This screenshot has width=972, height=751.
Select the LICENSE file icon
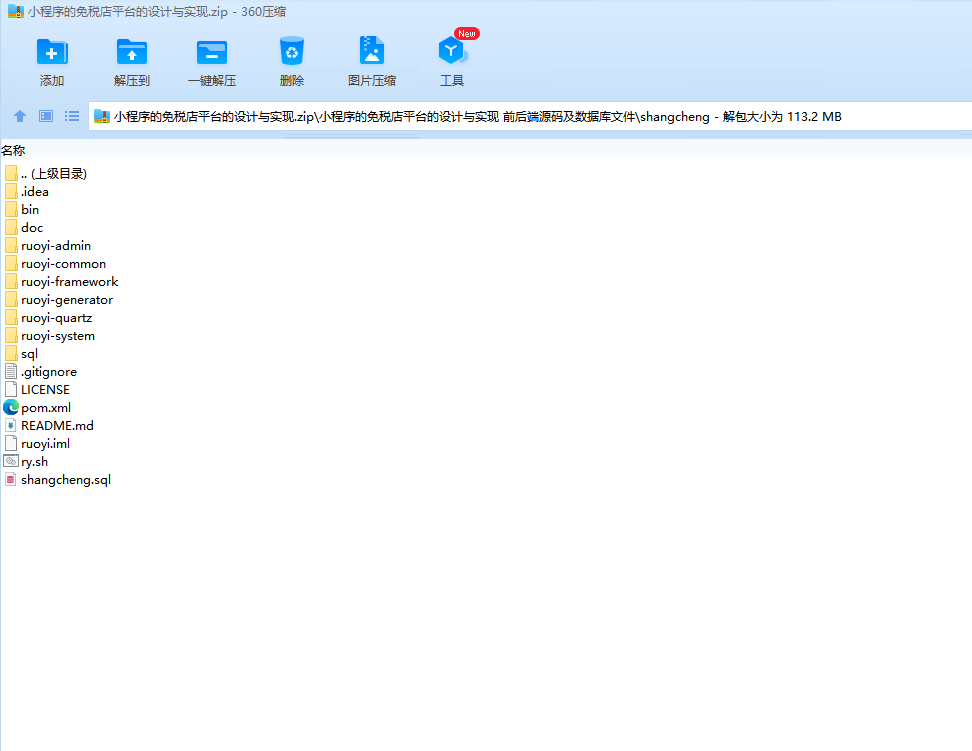pyautogui.click(x=11, y=389)
